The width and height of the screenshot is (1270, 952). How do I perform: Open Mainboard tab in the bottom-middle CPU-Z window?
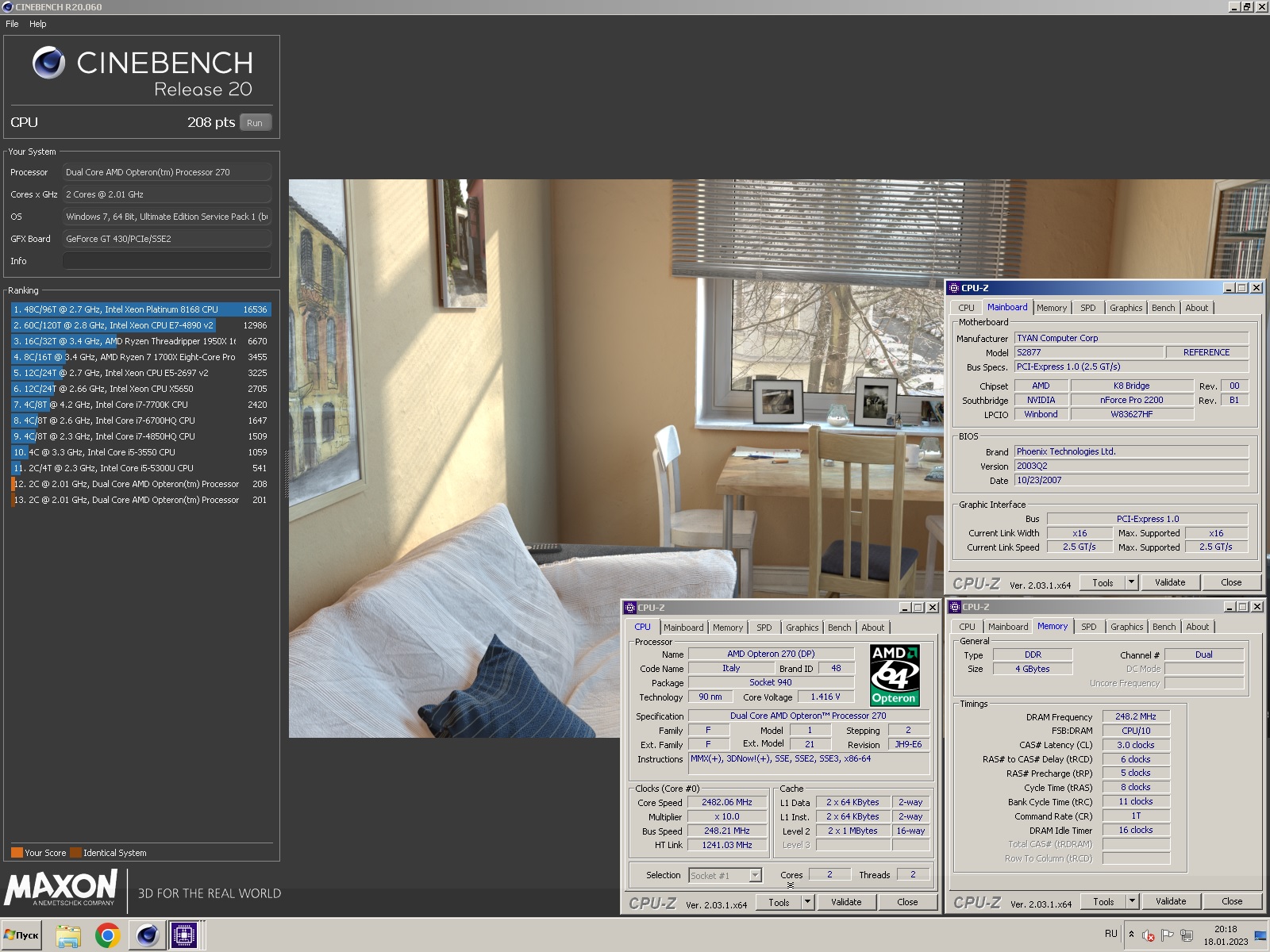683,628
